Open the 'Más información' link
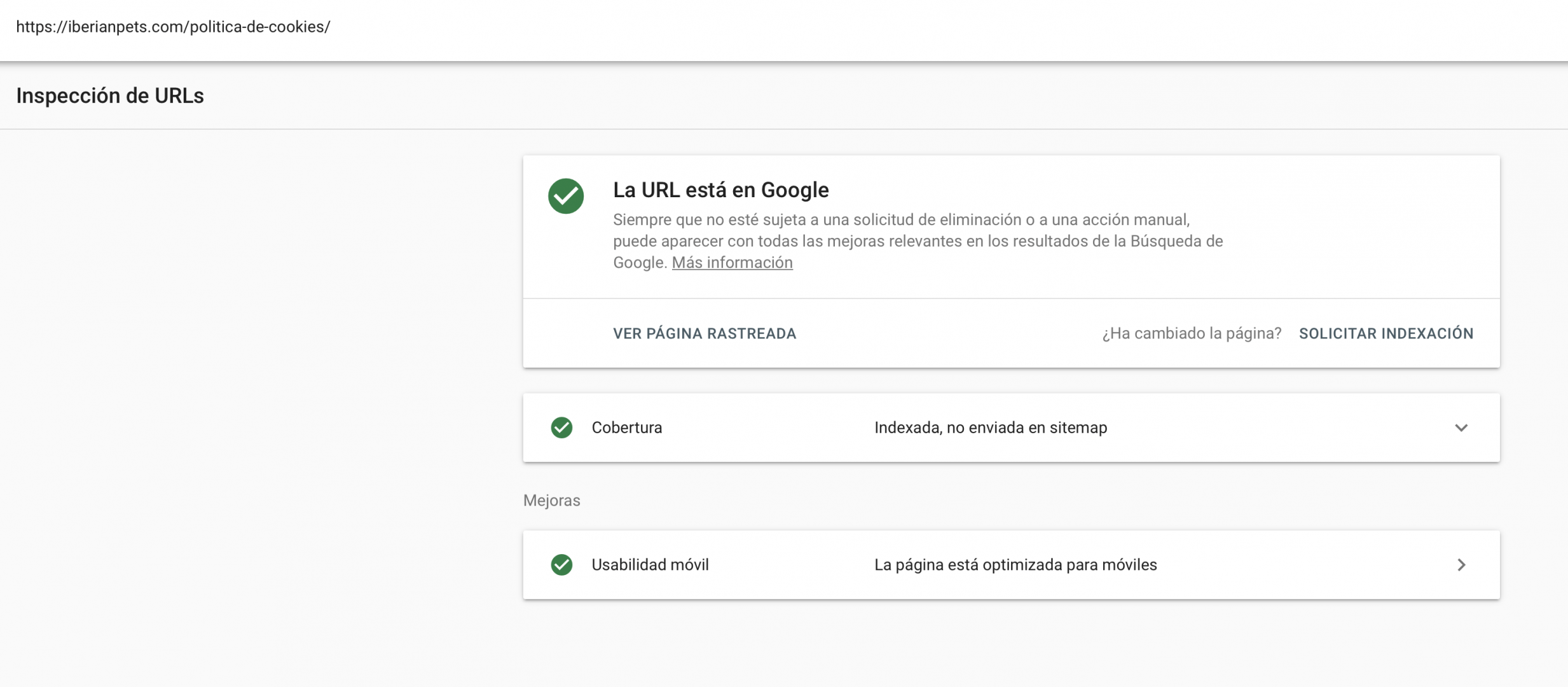 tap(732, 263)
